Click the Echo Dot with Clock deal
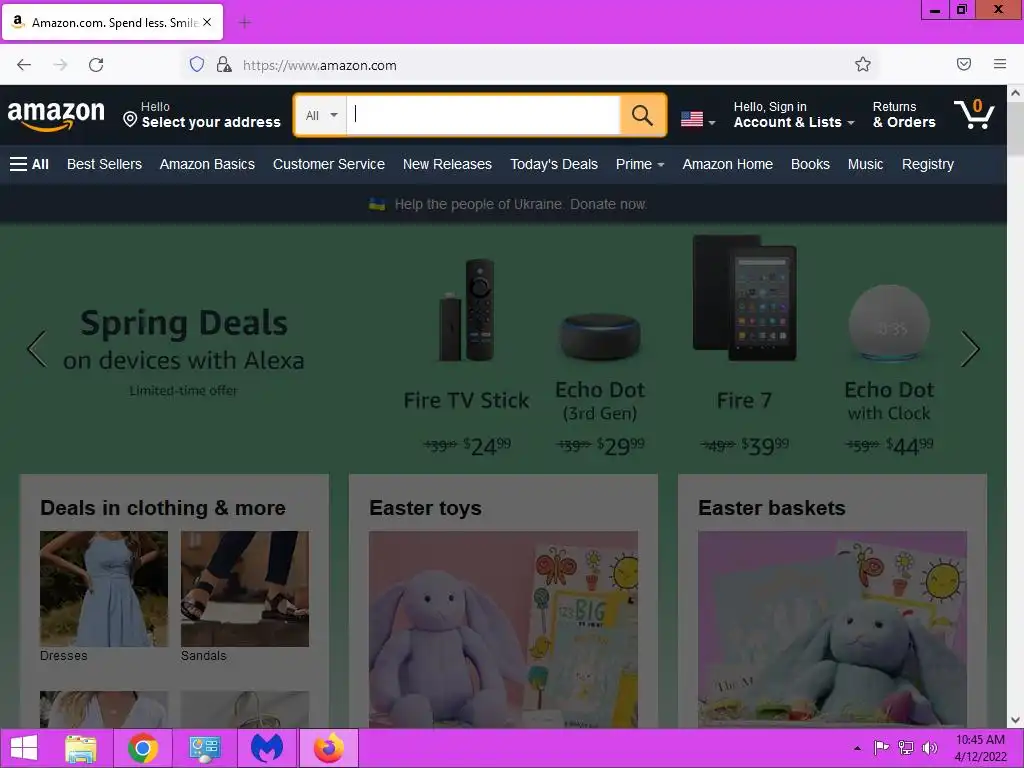1024x768 pixels. coord(889,370)
